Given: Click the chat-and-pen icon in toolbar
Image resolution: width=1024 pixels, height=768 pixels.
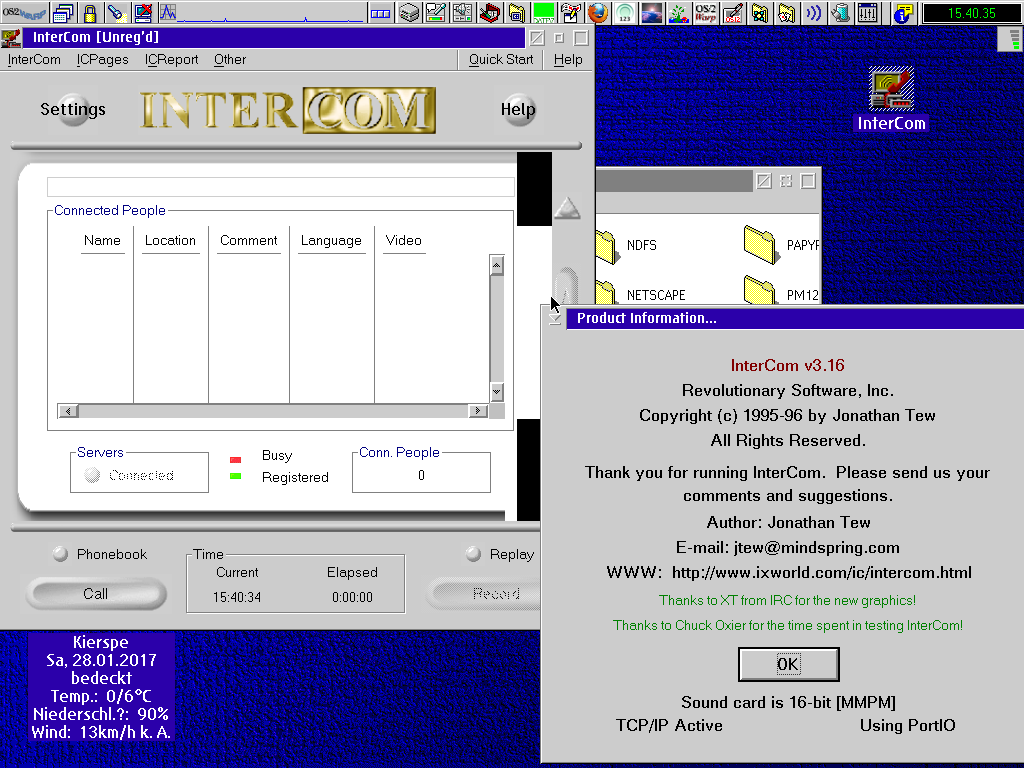Looking at the screenshot, I should [x=436, y=12].
